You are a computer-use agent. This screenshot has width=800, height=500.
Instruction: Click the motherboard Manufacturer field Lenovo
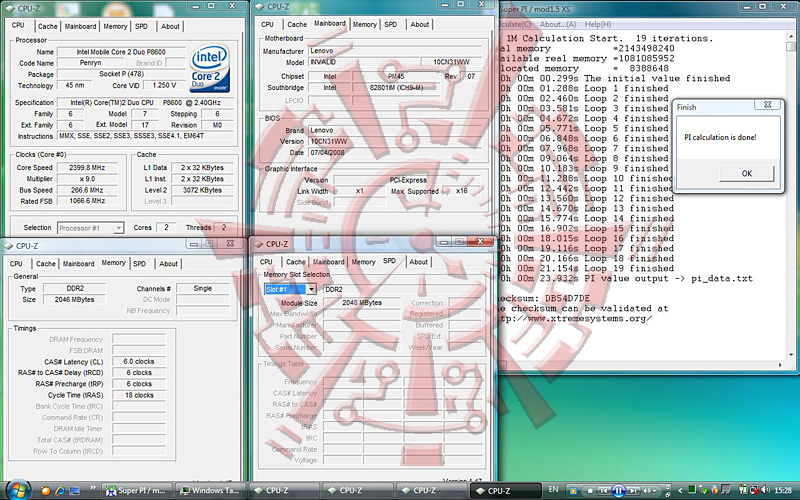click(395, 51)
